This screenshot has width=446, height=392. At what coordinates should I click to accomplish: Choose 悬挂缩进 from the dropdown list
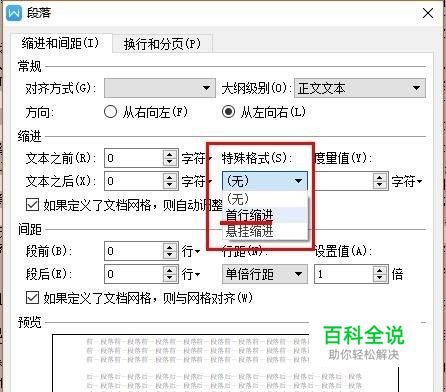pyautogui.click(x=265, y=231)
